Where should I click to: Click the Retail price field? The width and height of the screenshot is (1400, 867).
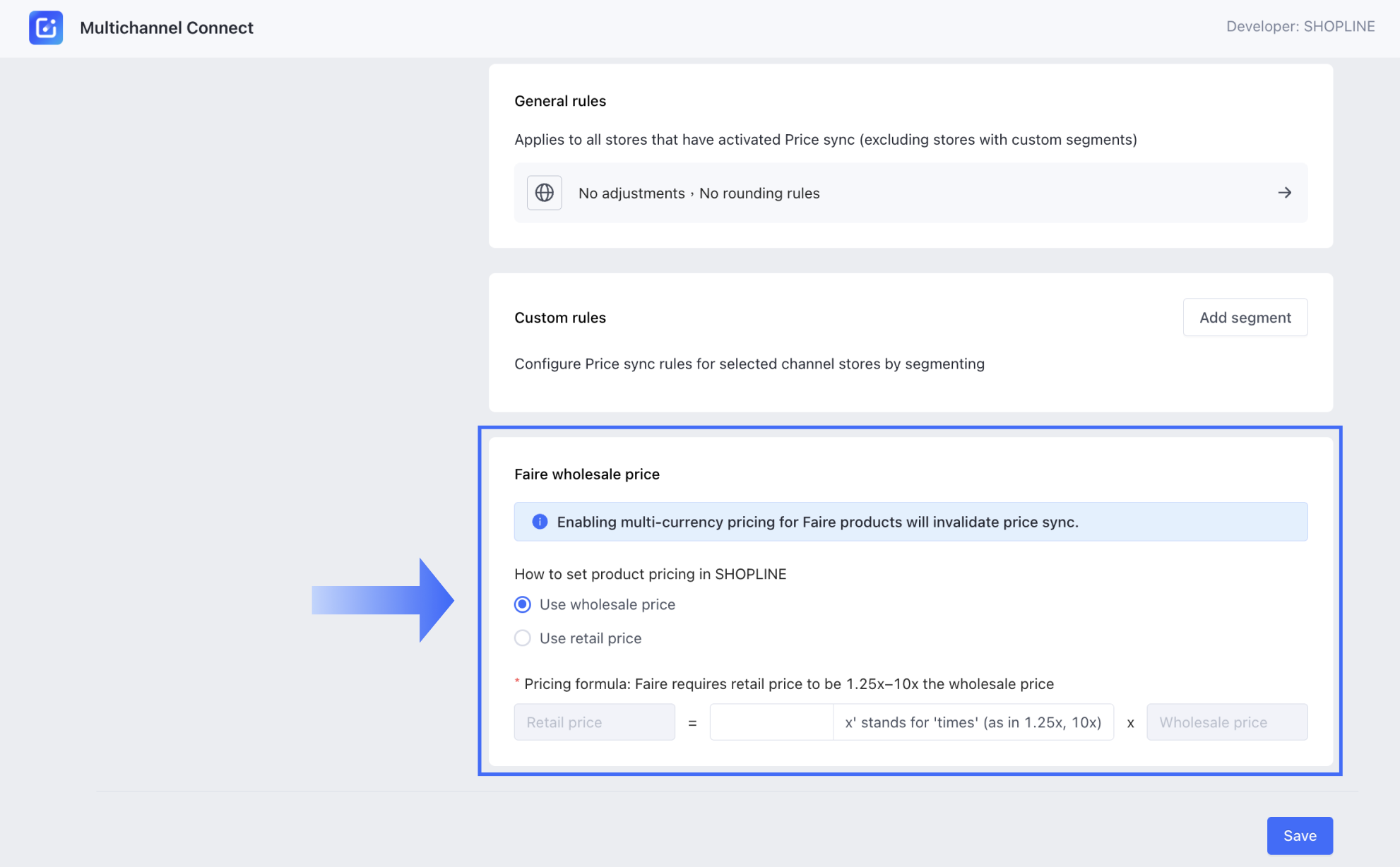click(x=594, y=722)
